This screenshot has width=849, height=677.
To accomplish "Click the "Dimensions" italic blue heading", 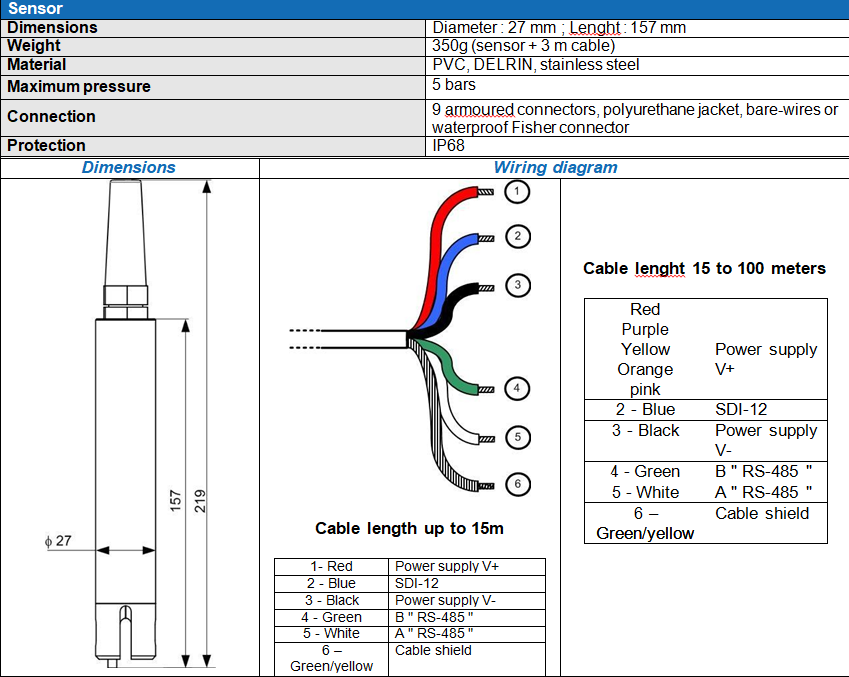I will point(128,168).
